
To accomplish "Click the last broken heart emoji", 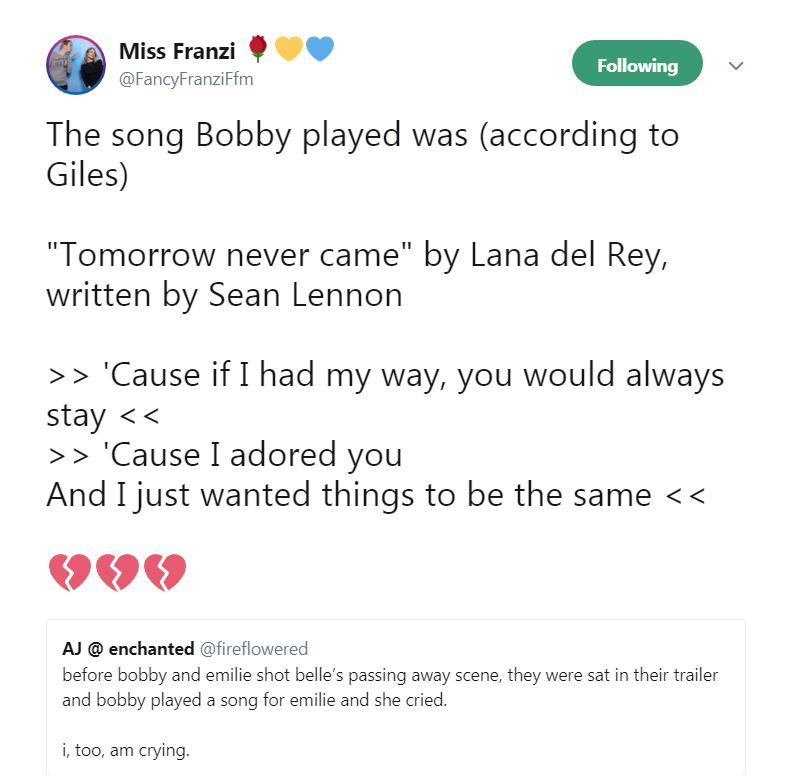I will point(165,573).
